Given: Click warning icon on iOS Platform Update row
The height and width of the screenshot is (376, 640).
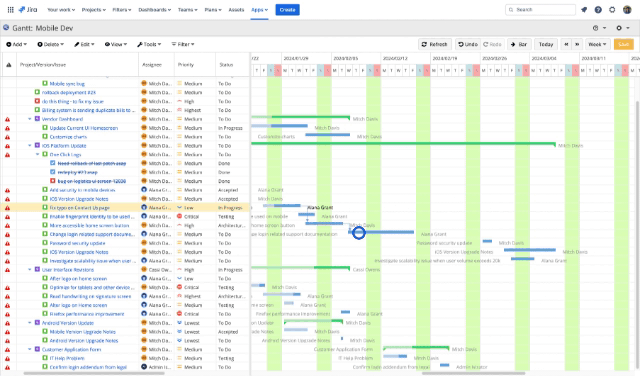Looking at the screenshot, I should pyautogui.click(x=7, y=146).
